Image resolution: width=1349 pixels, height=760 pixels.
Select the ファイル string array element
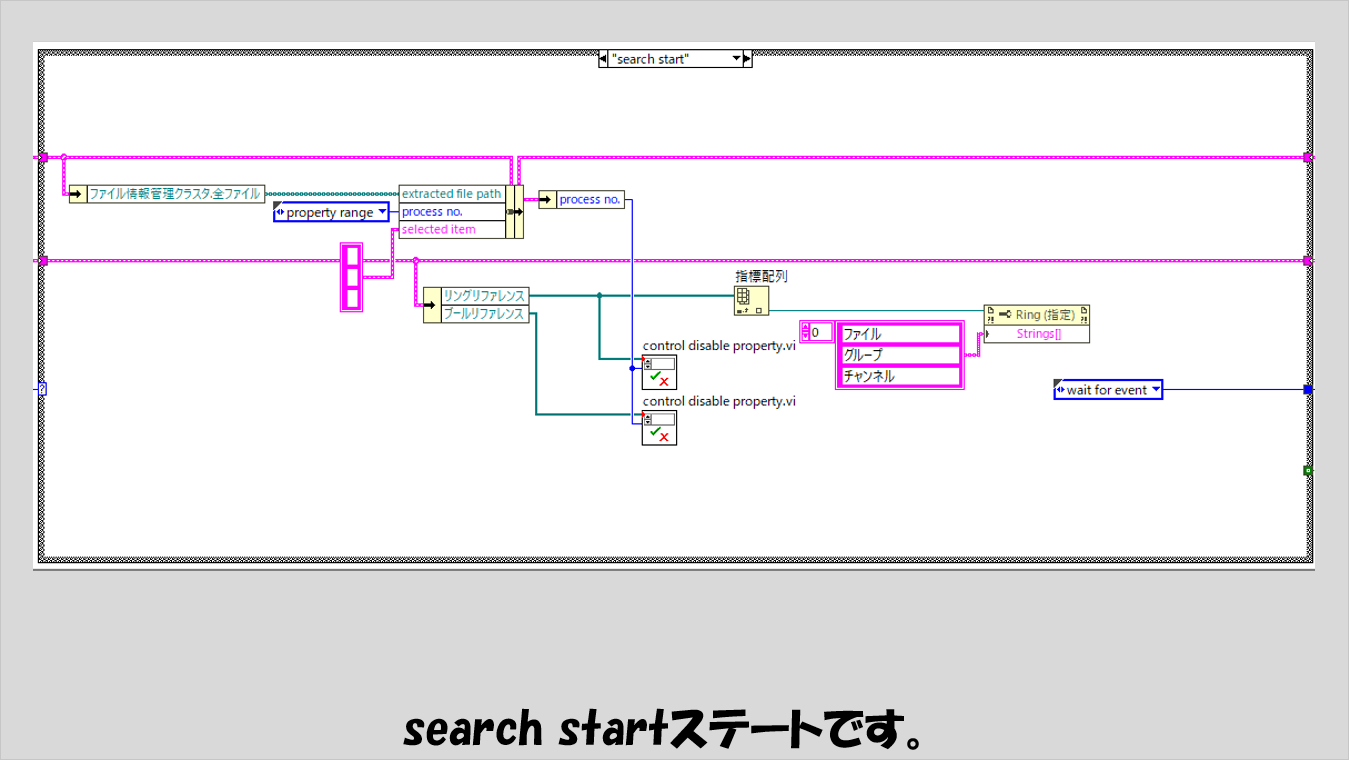coord(897,334)
